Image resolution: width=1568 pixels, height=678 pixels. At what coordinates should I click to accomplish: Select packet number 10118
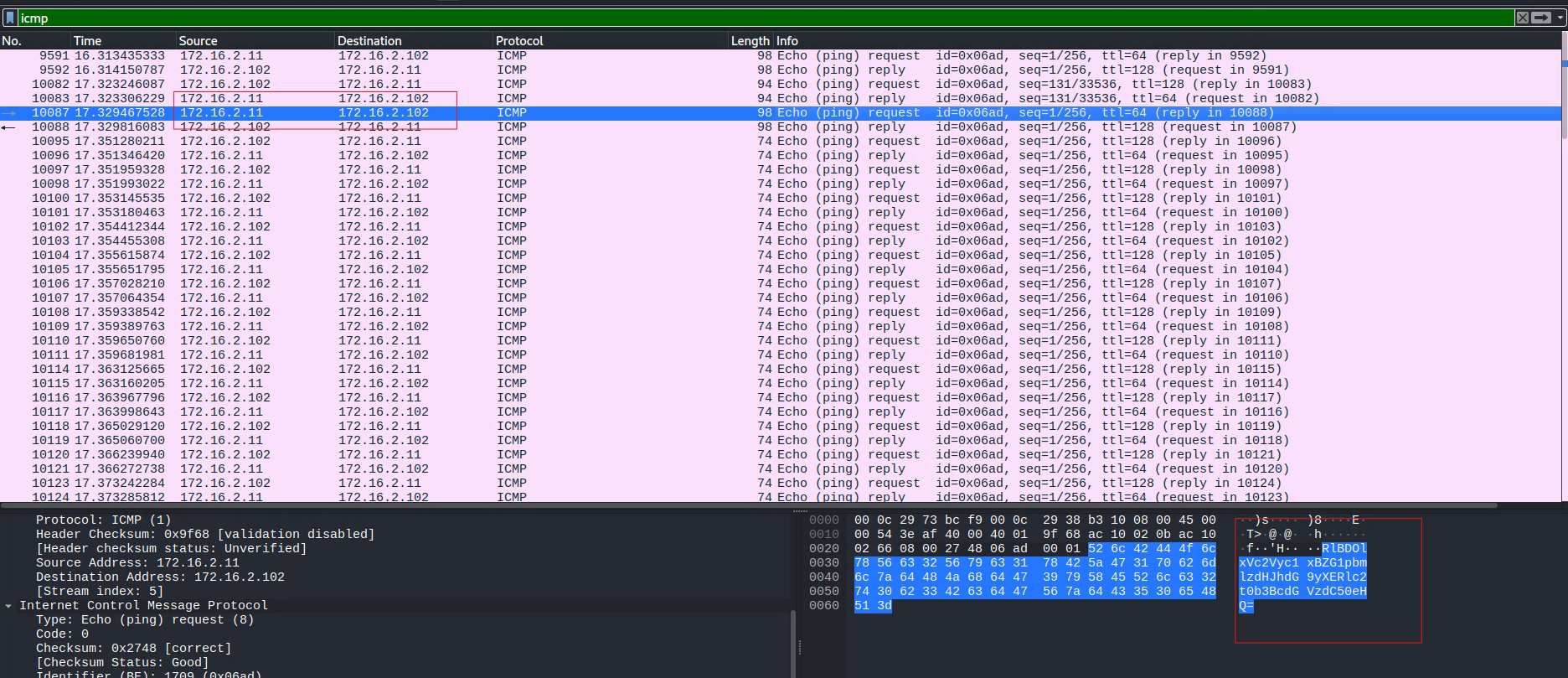780,426
